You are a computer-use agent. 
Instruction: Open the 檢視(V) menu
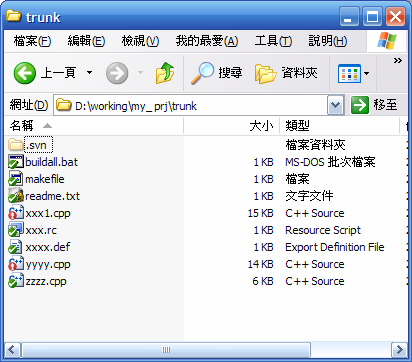pyautogui.click(x=140, y=41)
